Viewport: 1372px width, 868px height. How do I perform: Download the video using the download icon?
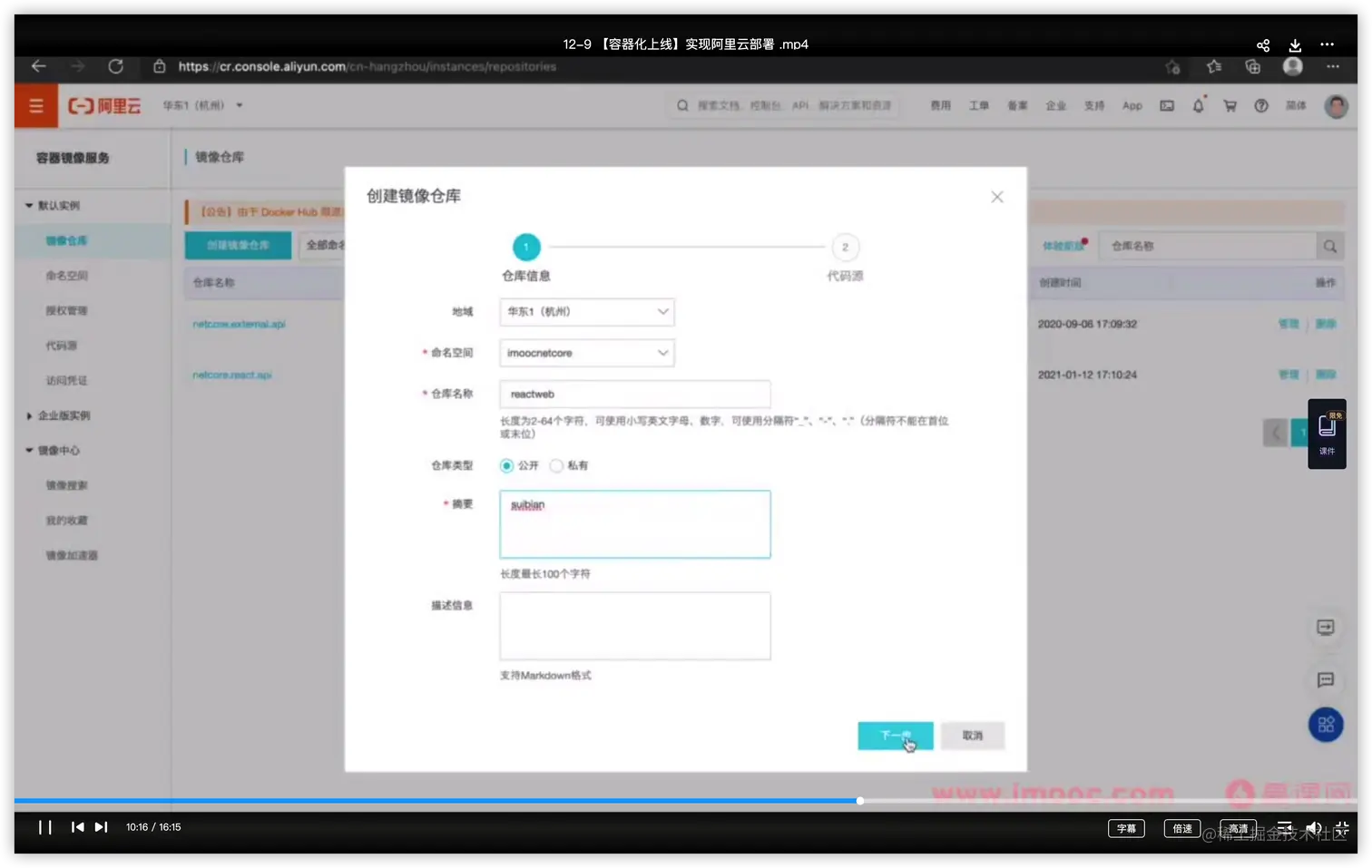coord(1295,45)
